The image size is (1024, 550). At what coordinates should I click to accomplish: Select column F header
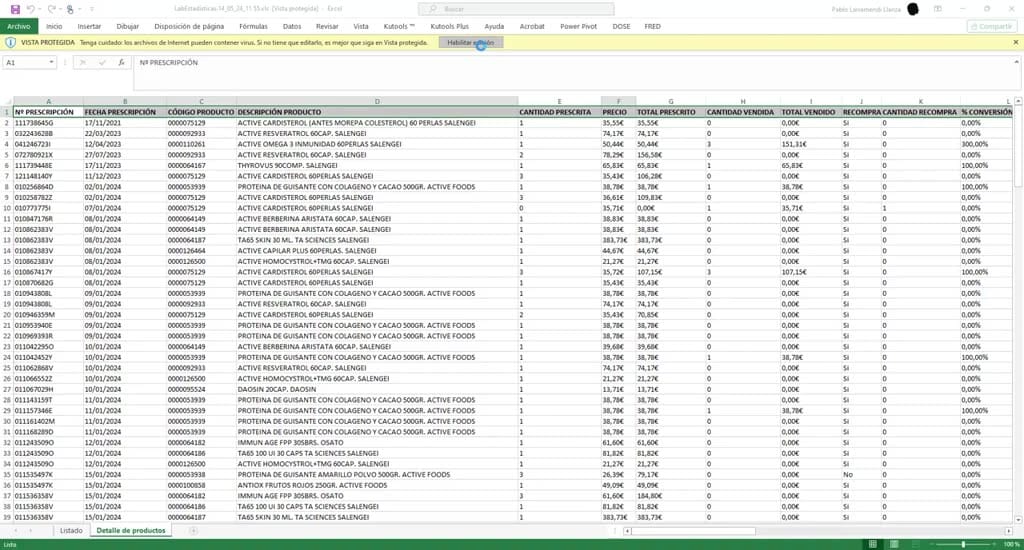[x=618, y=101]
